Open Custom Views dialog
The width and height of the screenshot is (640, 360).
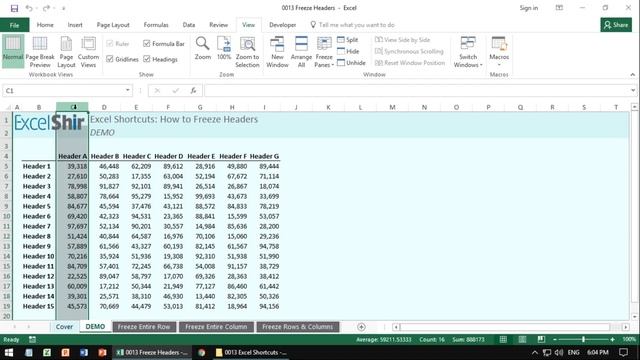[x=88, y=51]
